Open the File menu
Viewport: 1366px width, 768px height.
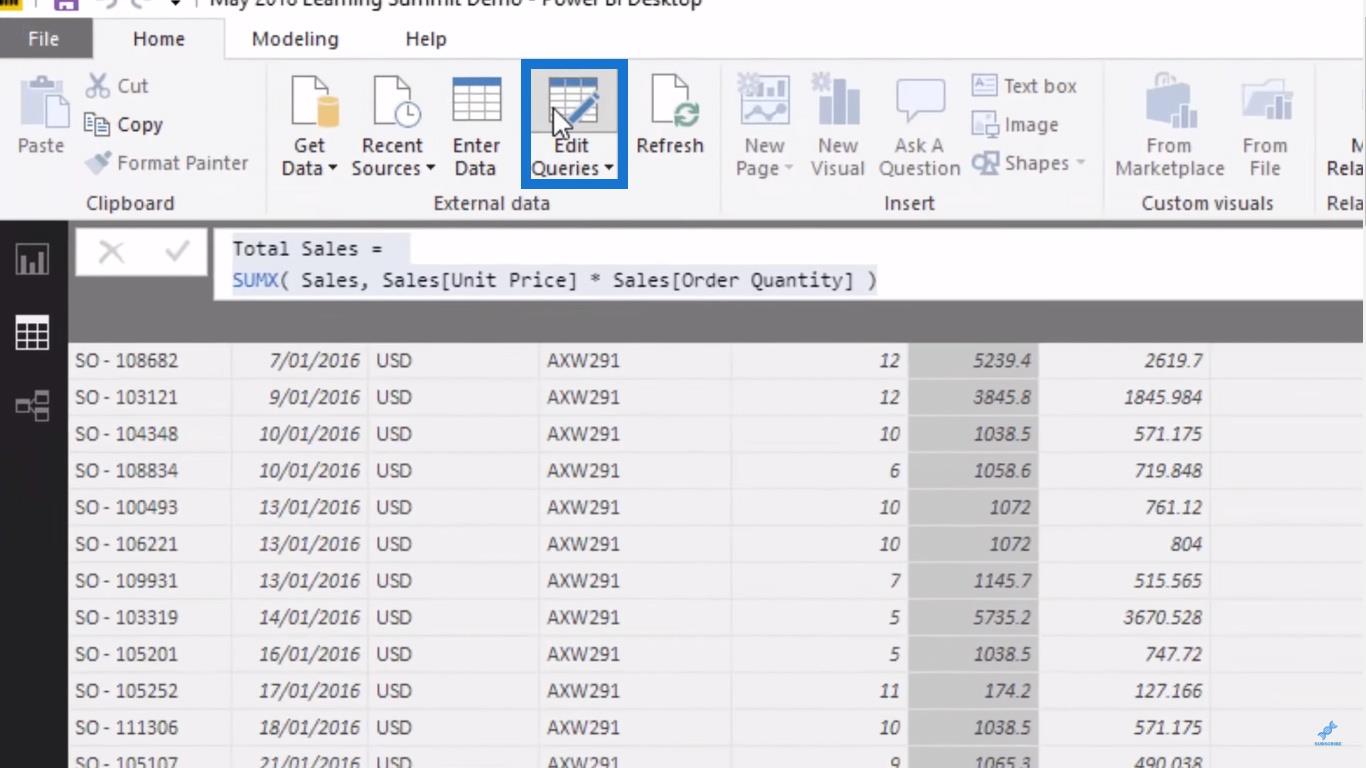[x=43, y=39]
